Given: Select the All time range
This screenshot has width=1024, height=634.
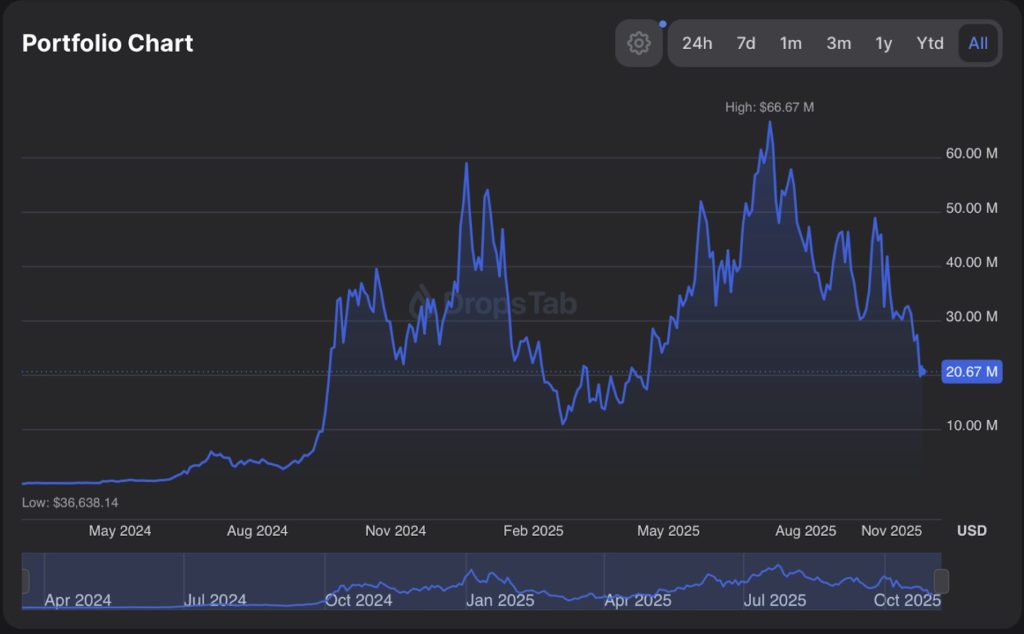Looking at the screenshot, I should tap(978, 43).
